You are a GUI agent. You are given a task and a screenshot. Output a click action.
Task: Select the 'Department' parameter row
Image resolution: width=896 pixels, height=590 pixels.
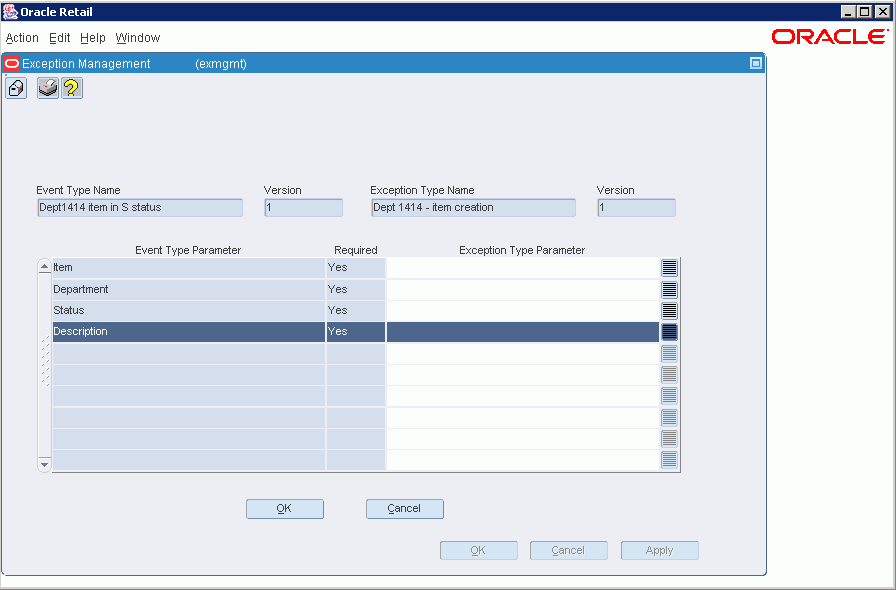pos(189,289)
